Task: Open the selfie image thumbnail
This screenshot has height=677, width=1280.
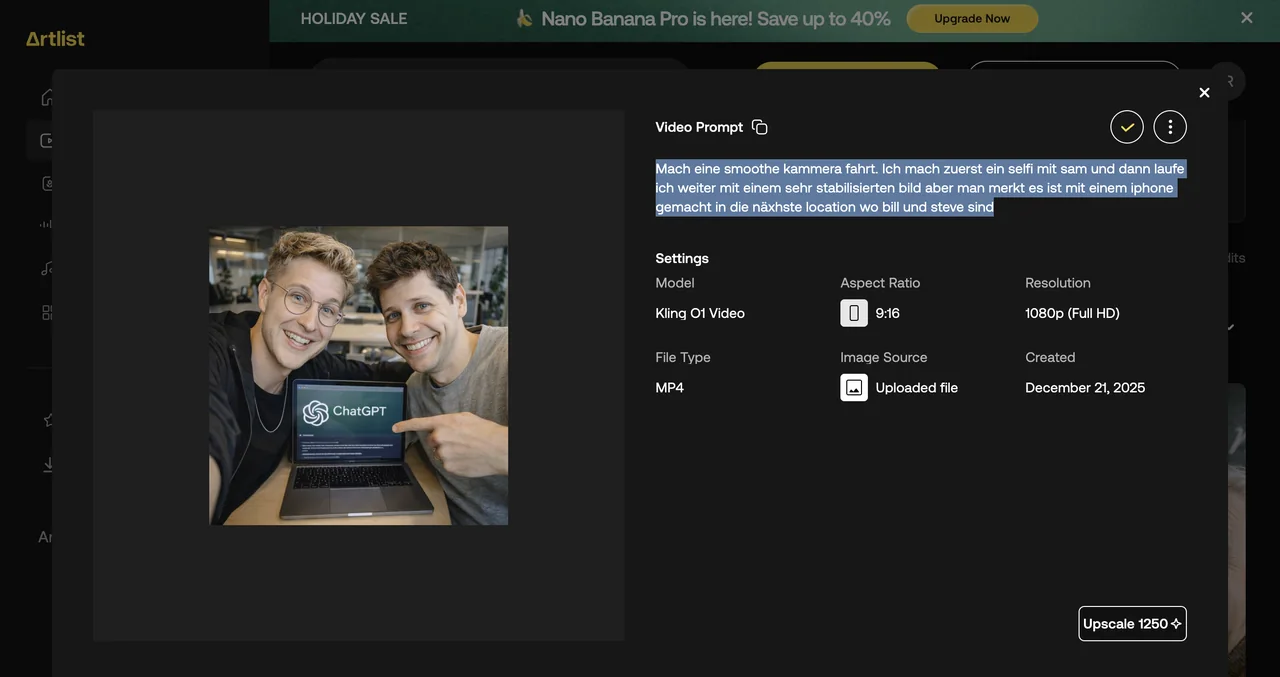Action: 358,375
